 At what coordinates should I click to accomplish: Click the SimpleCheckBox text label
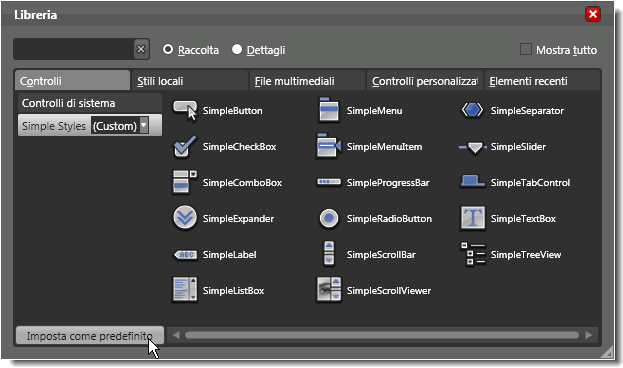pyautogui.click(x=239, y=147)
